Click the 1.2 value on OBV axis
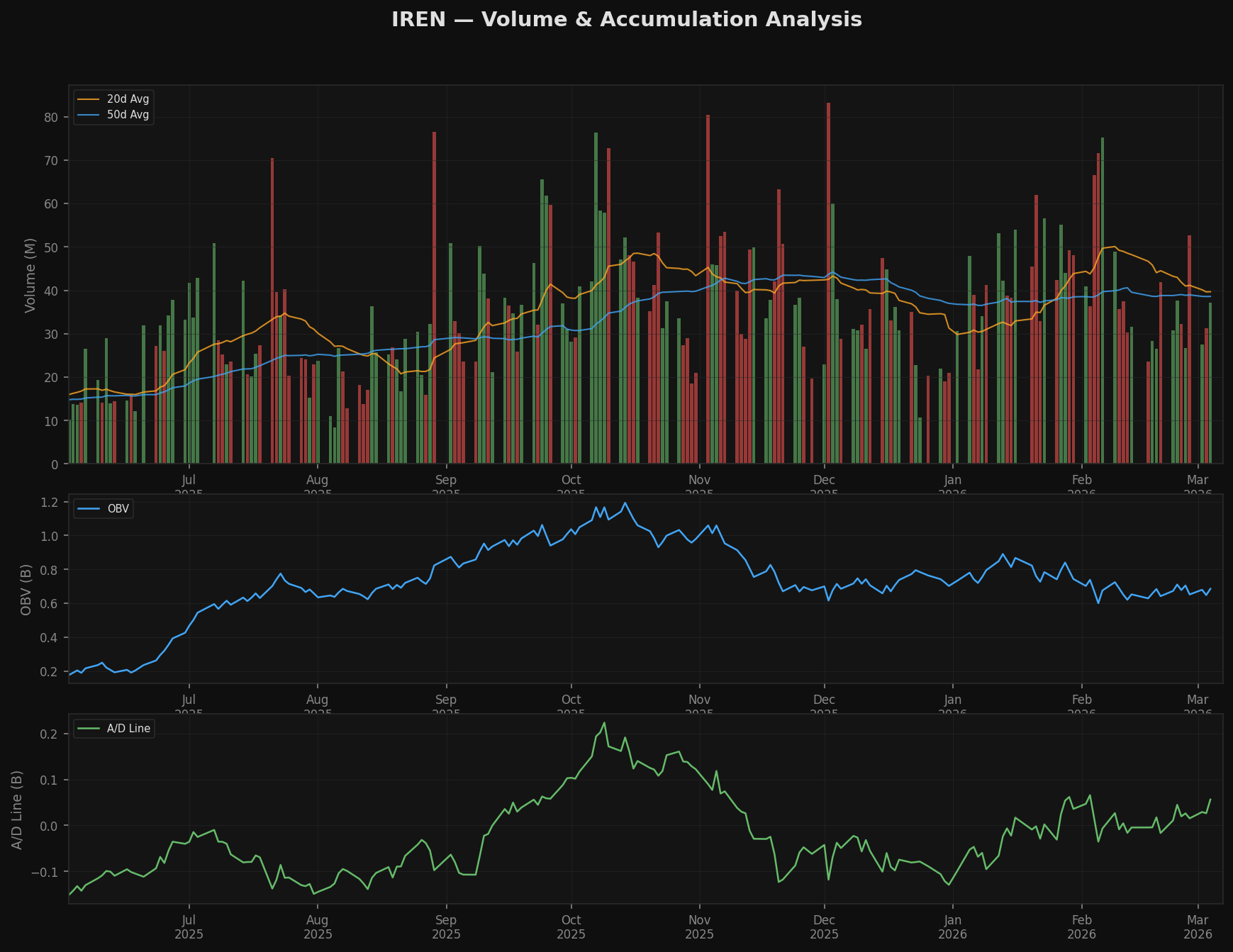This screenshot has width=1233, height=952. (51, 503)
